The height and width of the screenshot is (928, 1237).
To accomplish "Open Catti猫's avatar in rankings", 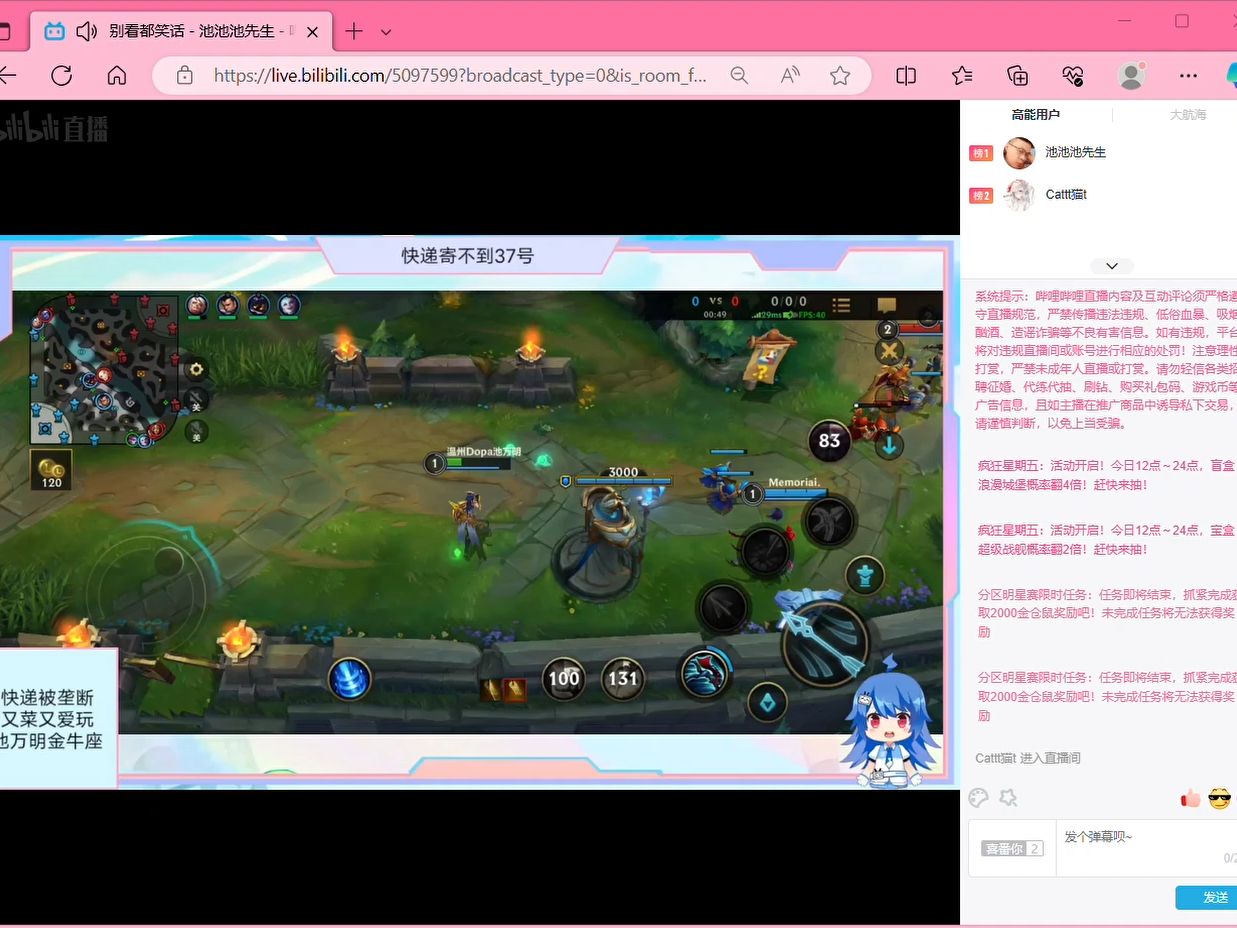I will pyautogui.click(x=1019, y=195).
